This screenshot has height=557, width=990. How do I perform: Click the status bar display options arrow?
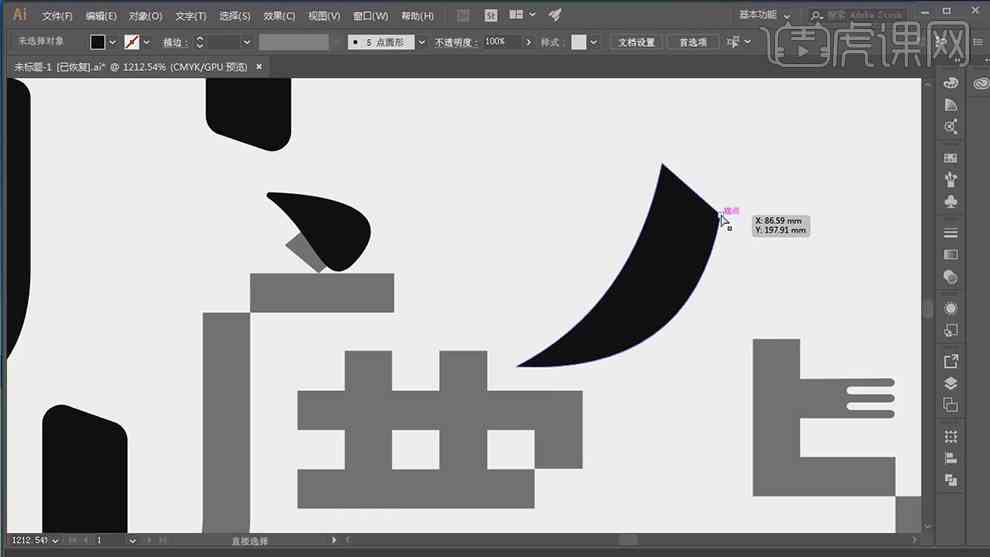click(x=333, y=540)
